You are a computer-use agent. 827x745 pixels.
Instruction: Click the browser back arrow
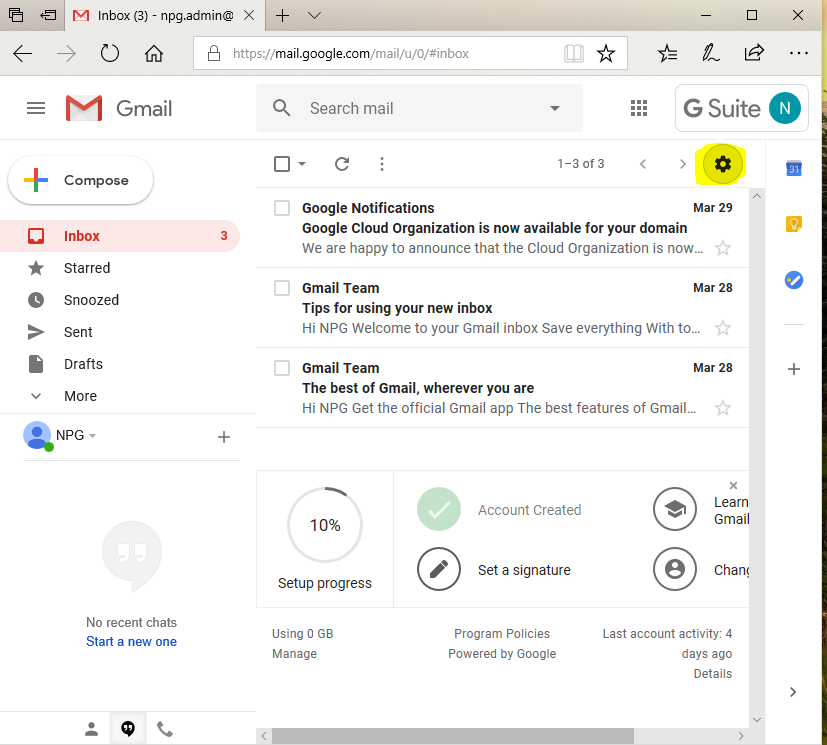tap(23, 53)
